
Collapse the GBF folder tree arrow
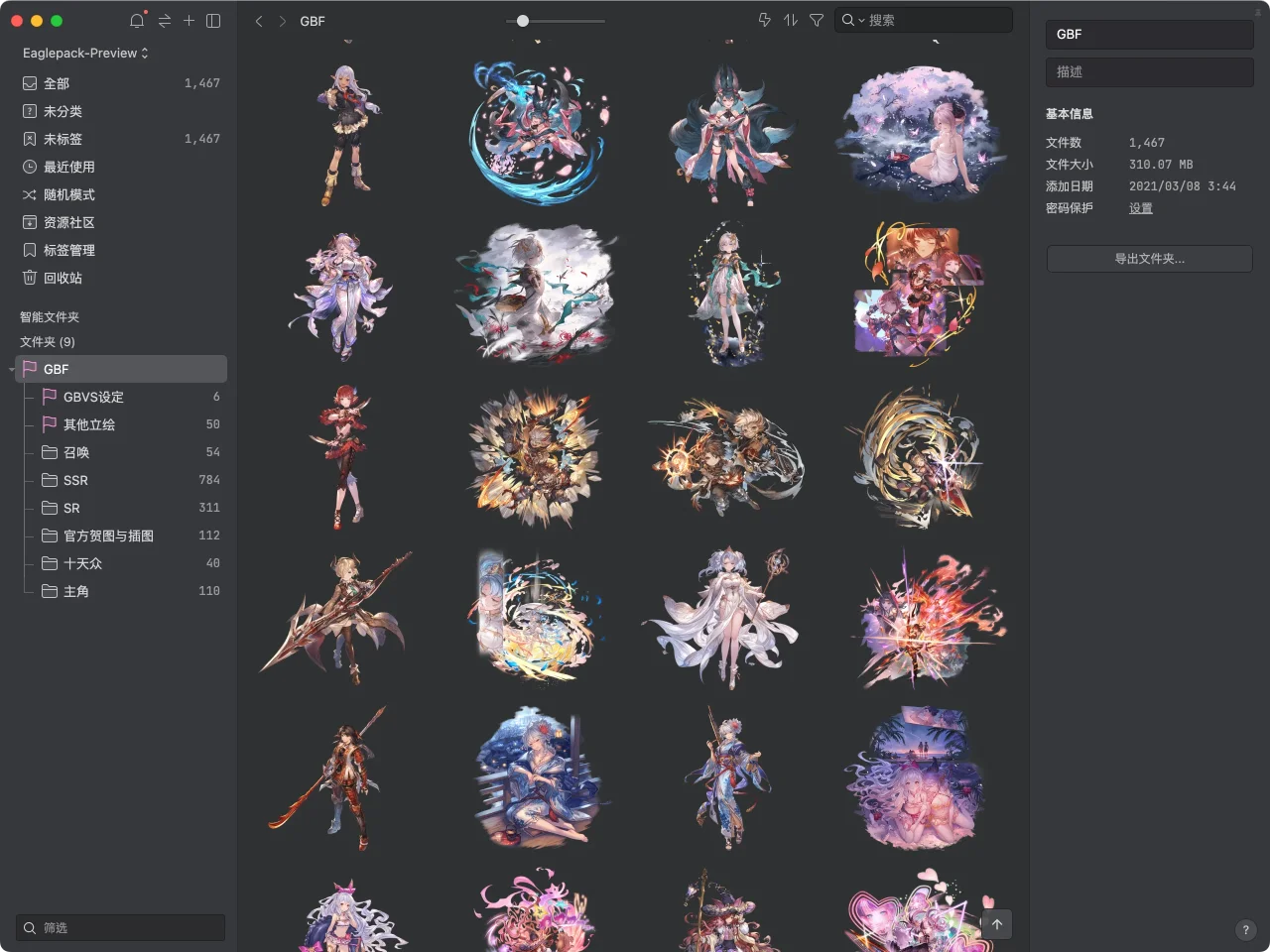(12, 369)
